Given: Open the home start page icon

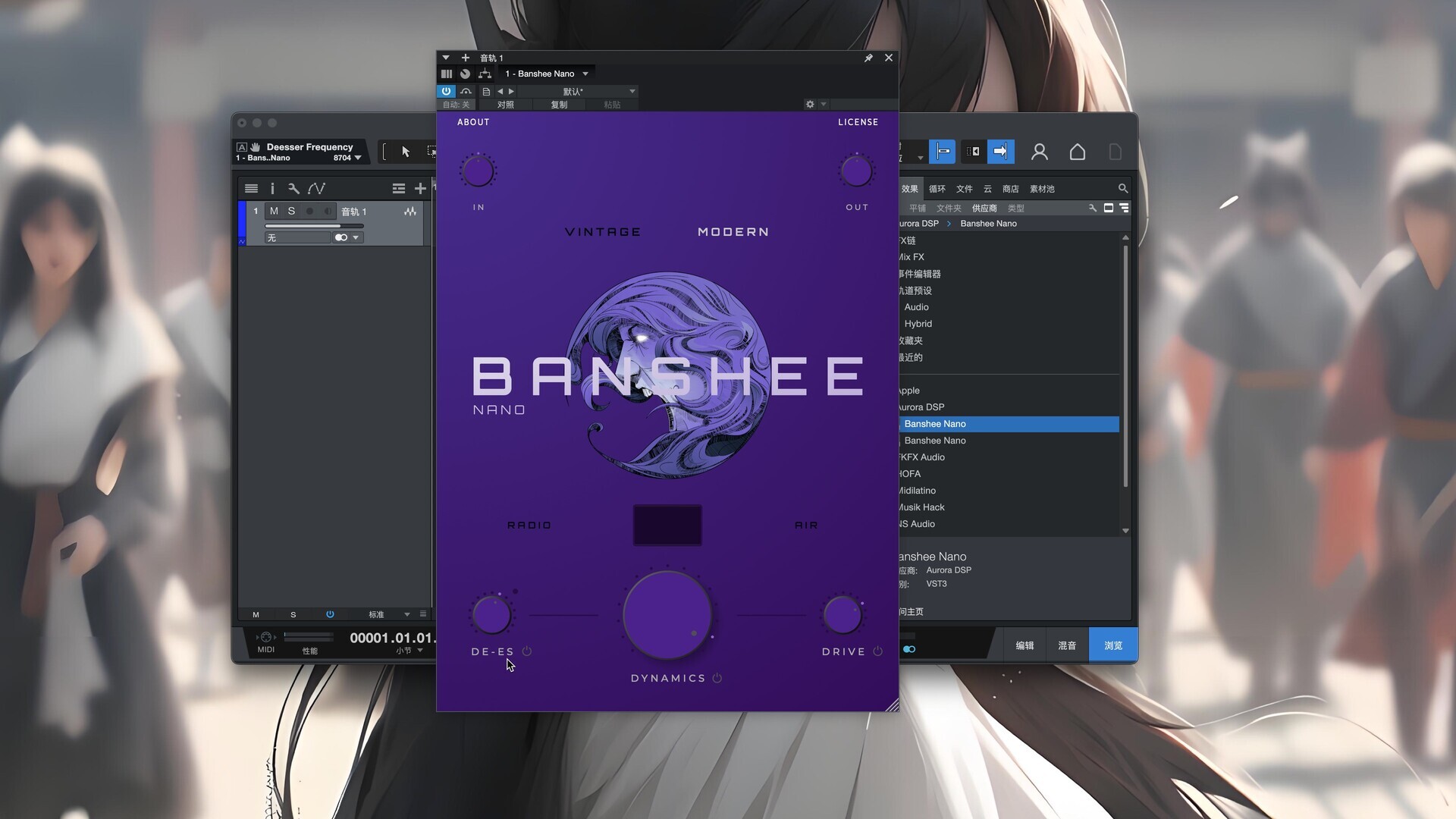Looking at the screenshot, I should click(x=1077, y=152).
